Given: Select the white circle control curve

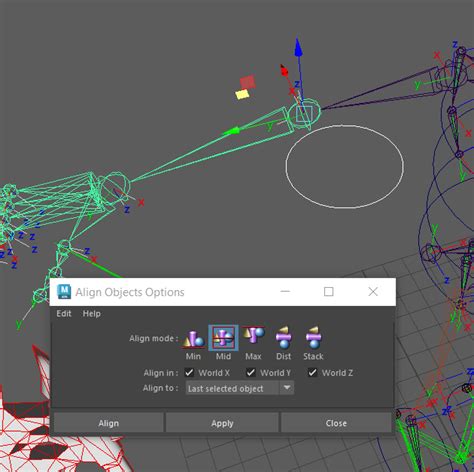Looking at the screenshot, I should coord(345,167).
